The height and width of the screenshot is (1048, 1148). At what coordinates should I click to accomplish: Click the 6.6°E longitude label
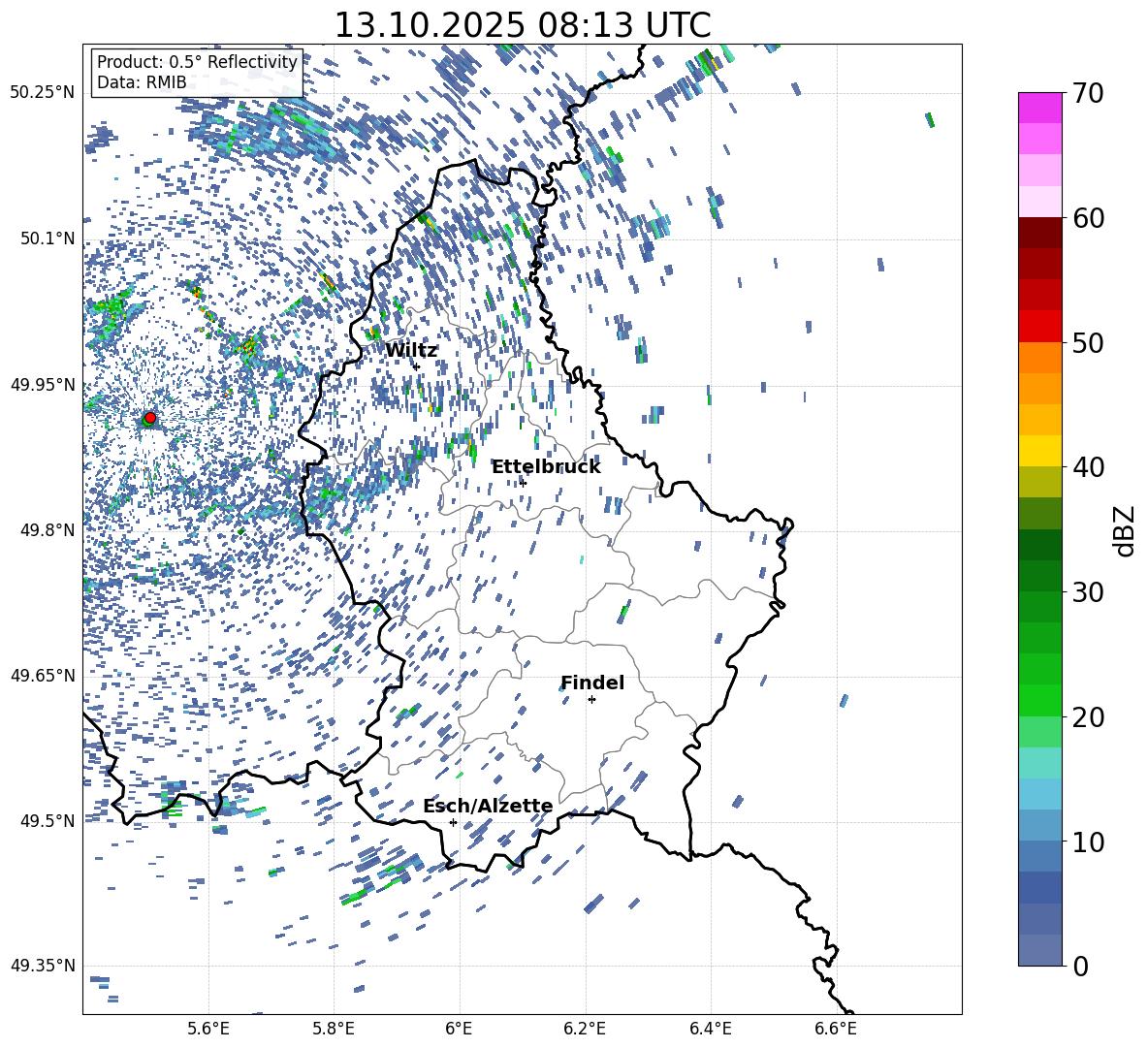point(836,1029)
